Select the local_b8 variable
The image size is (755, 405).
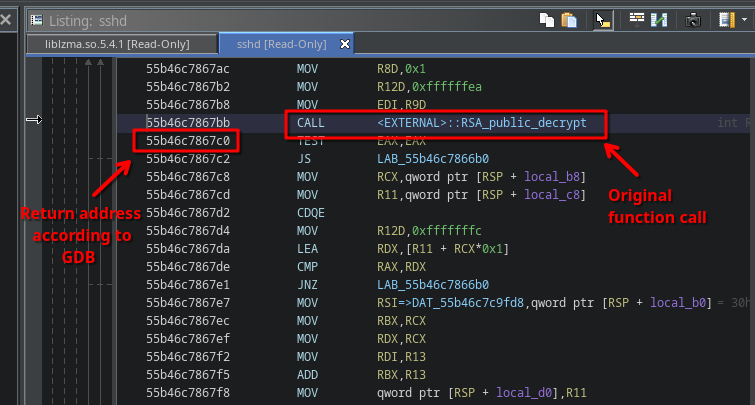552,177
